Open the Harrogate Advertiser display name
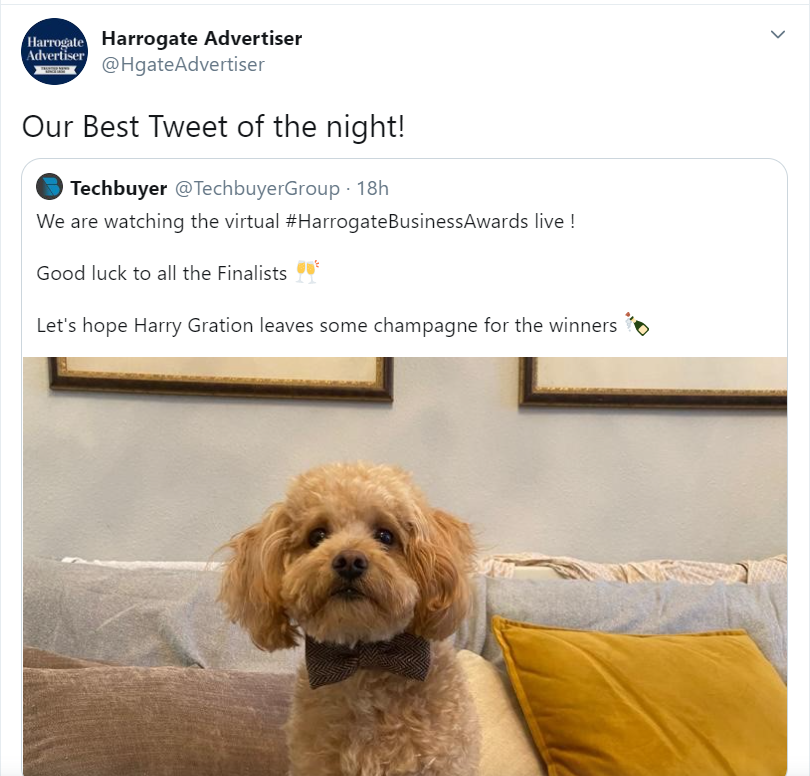This screenshot has width=810, height=776. pos(201,38)
